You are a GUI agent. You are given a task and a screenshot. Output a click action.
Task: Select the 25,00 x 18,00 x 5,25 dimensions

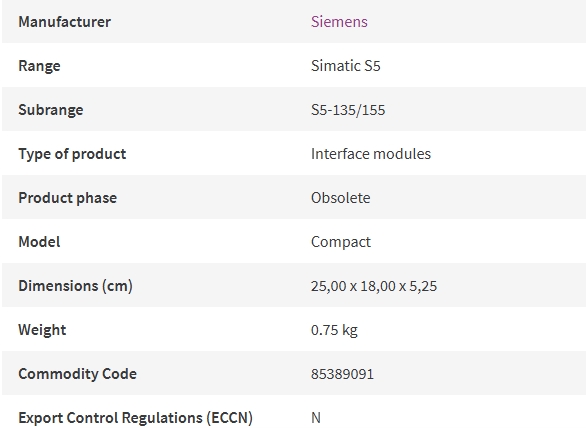point(374,286)
